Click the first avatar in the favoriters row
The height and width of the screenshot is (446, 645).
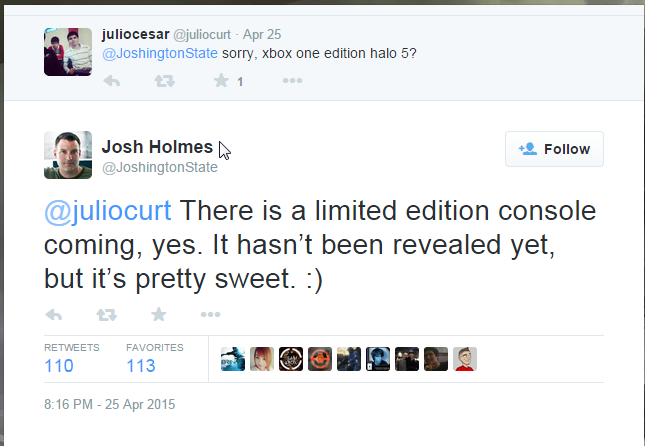tap(234, 359)
